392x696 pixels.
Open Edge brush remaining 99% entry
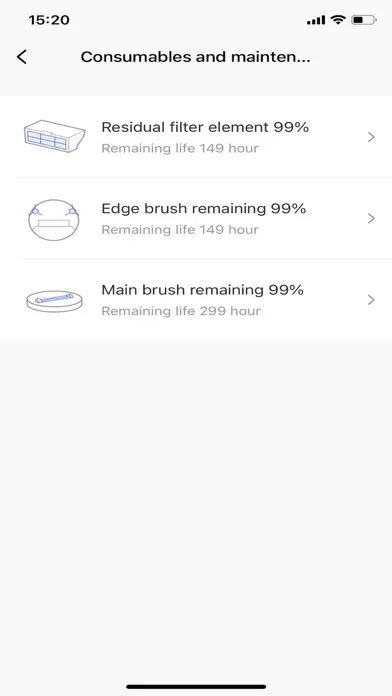196,218
